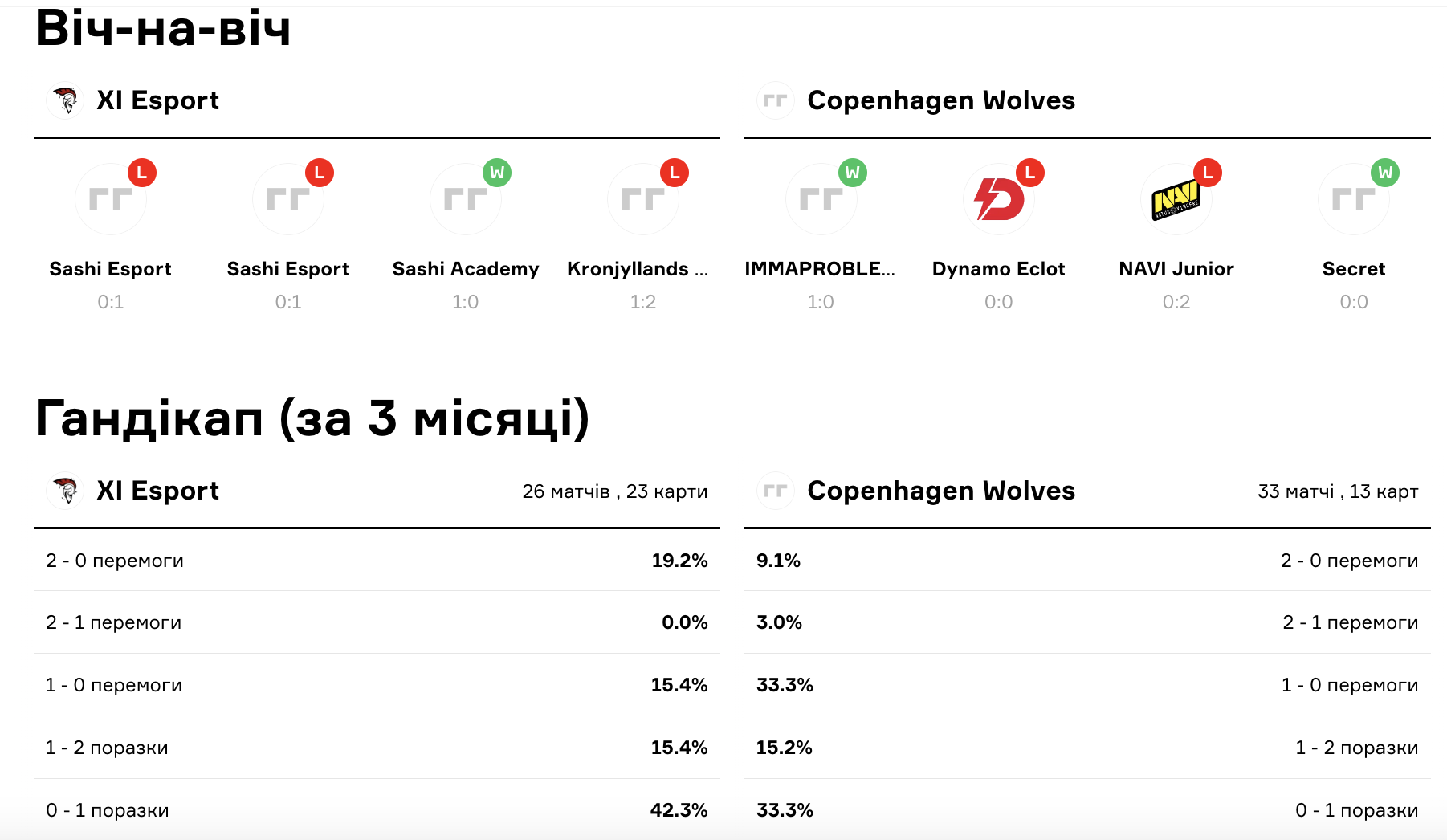Open Copenhagen Wolves team in handicap section
This screenshot has height=840, width=1447.
(941, 491)
